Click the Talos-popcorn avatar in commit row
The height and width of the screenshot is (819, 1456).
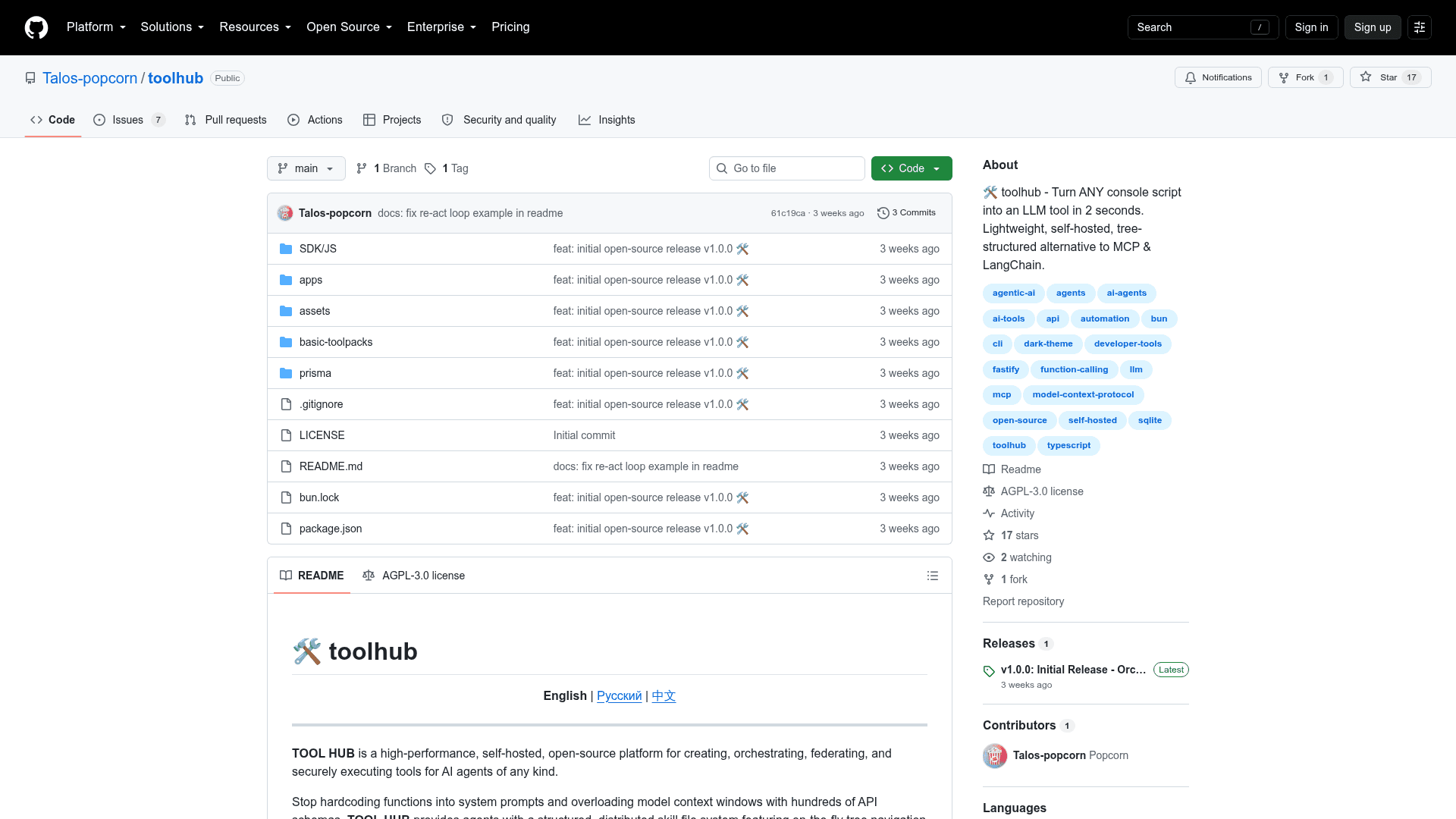285,213
